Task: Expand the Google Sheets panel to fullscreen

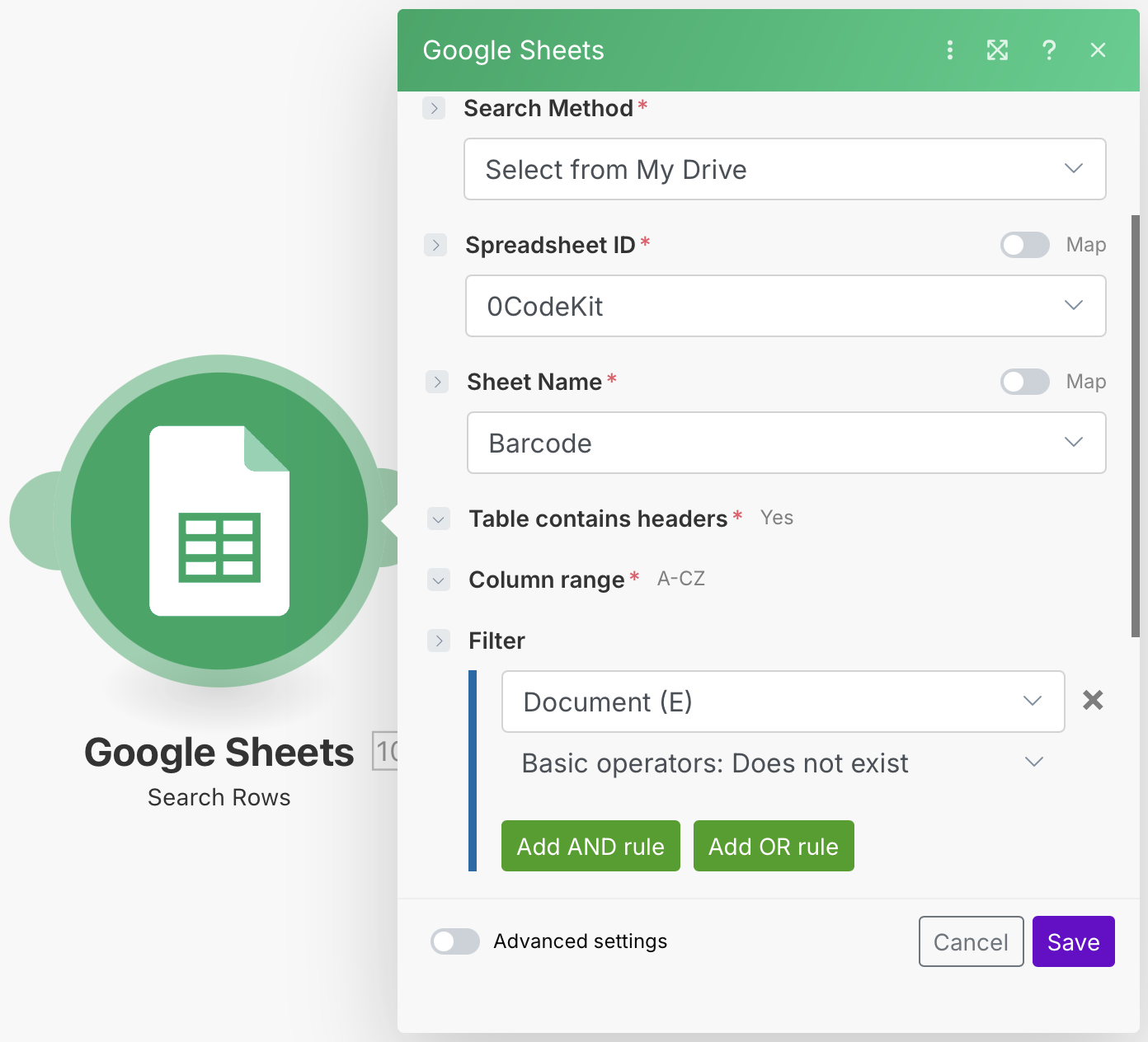Action: tap(998, 50)
